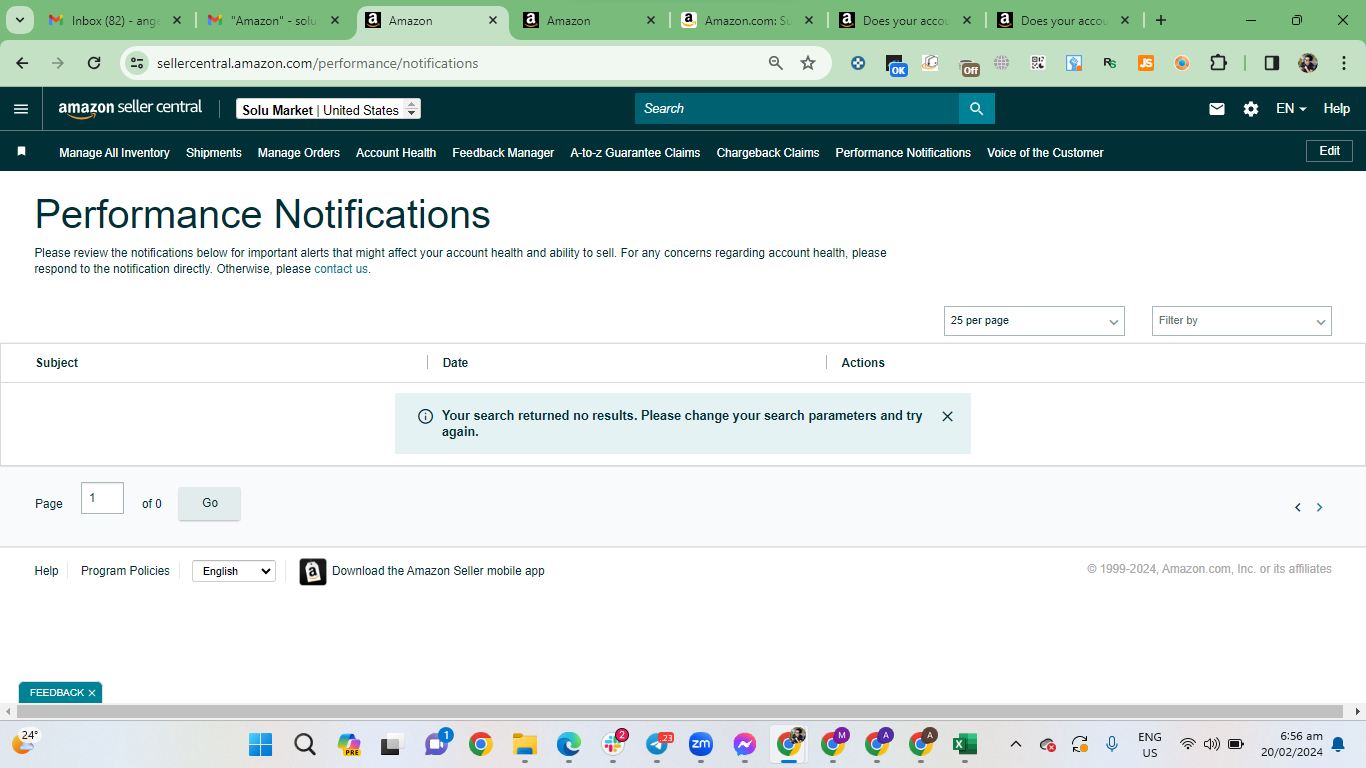The image size is (1366, 768).
Task: Open Manage All Inventory menu
Action: click(x=114, y=153)
